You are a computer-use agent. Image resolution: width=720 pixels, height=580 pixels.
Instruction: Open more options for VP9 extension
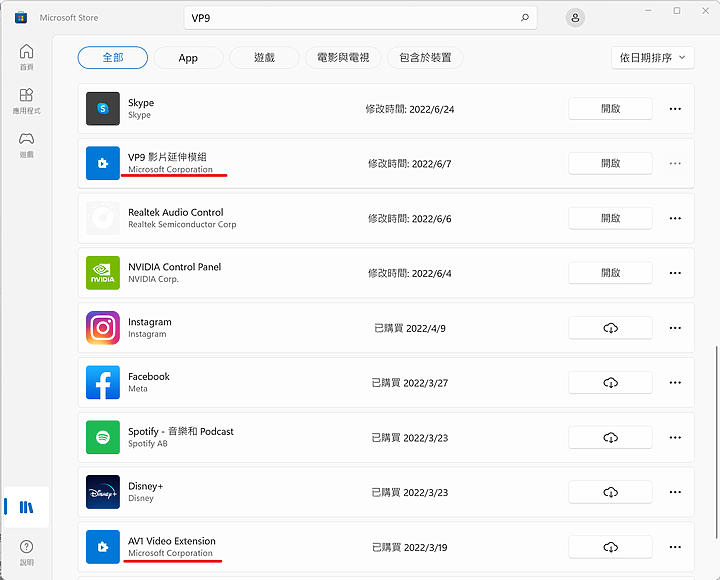point(675,163)
